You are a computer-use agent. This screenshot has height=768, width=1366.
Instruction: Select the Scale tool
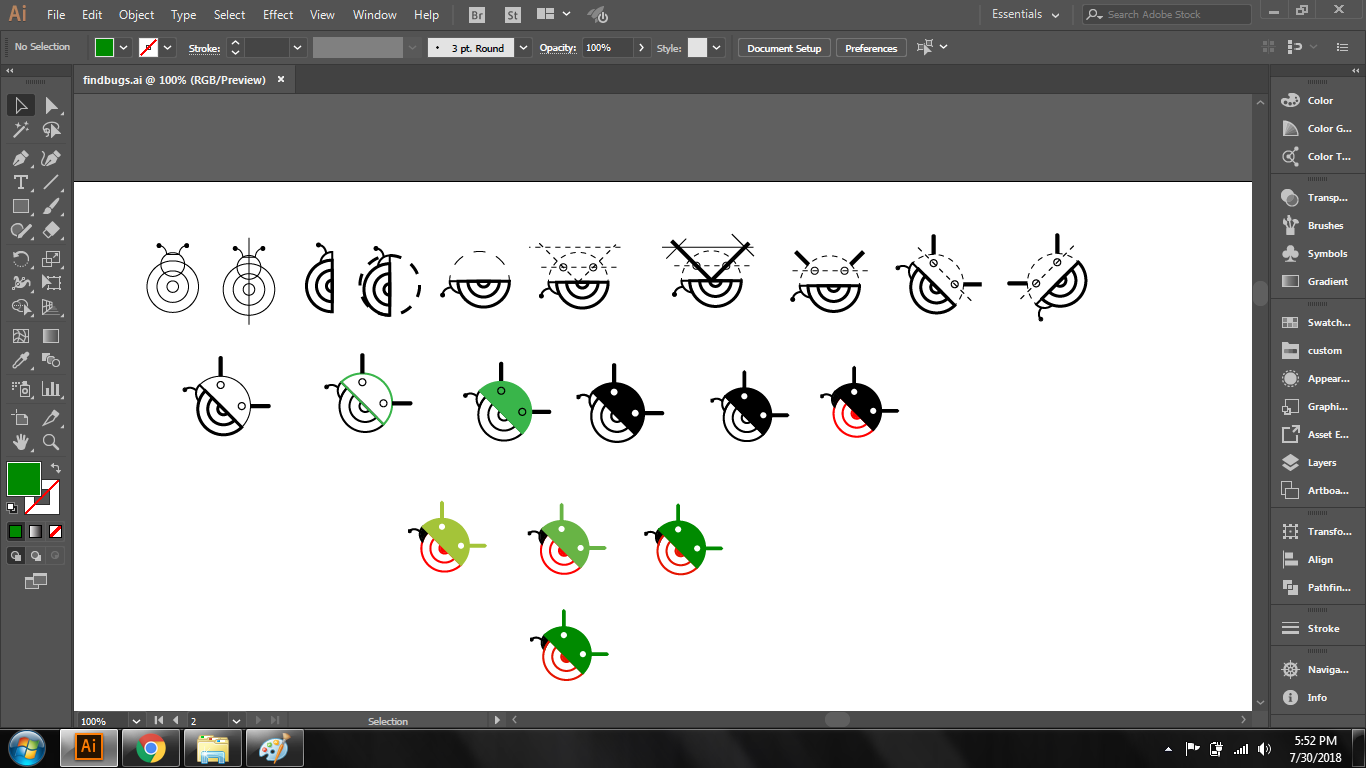tap(51, 259)
